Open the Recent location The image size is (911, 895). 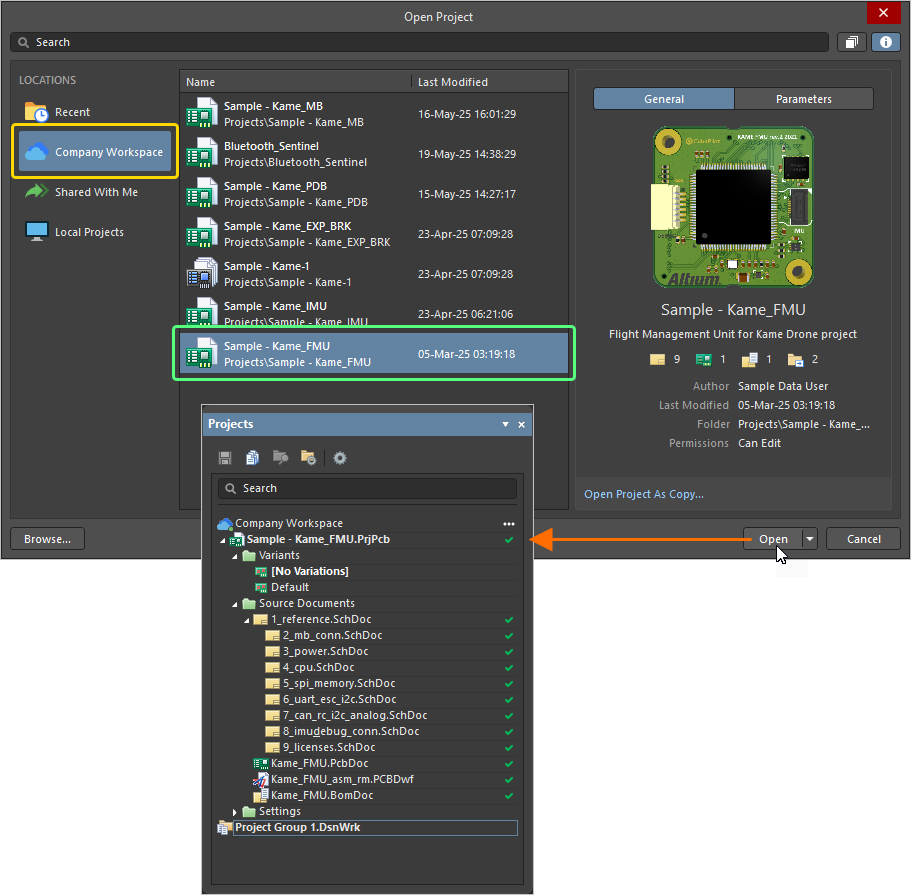[57, 112]
